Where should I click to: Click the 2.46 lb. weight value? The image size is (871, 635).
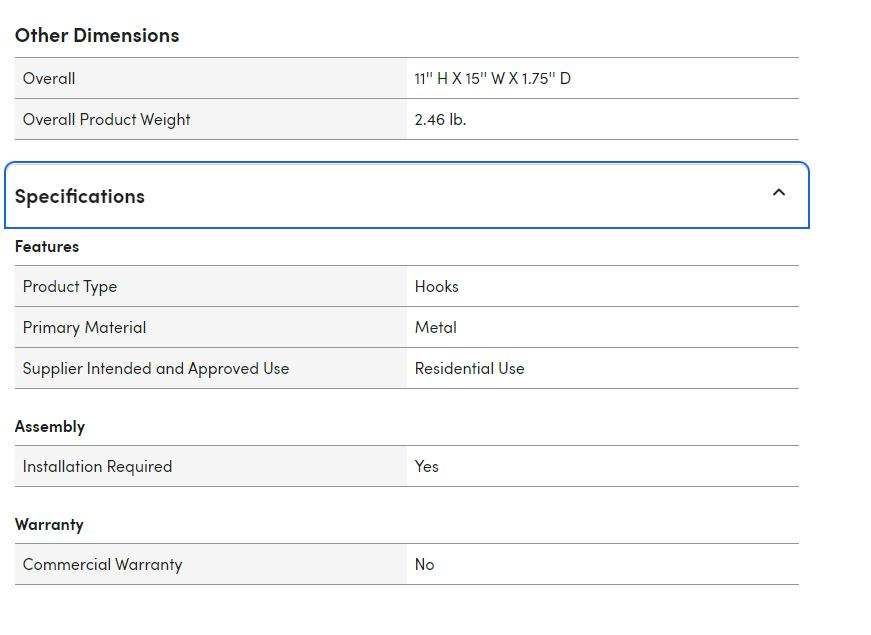point(440,119)
